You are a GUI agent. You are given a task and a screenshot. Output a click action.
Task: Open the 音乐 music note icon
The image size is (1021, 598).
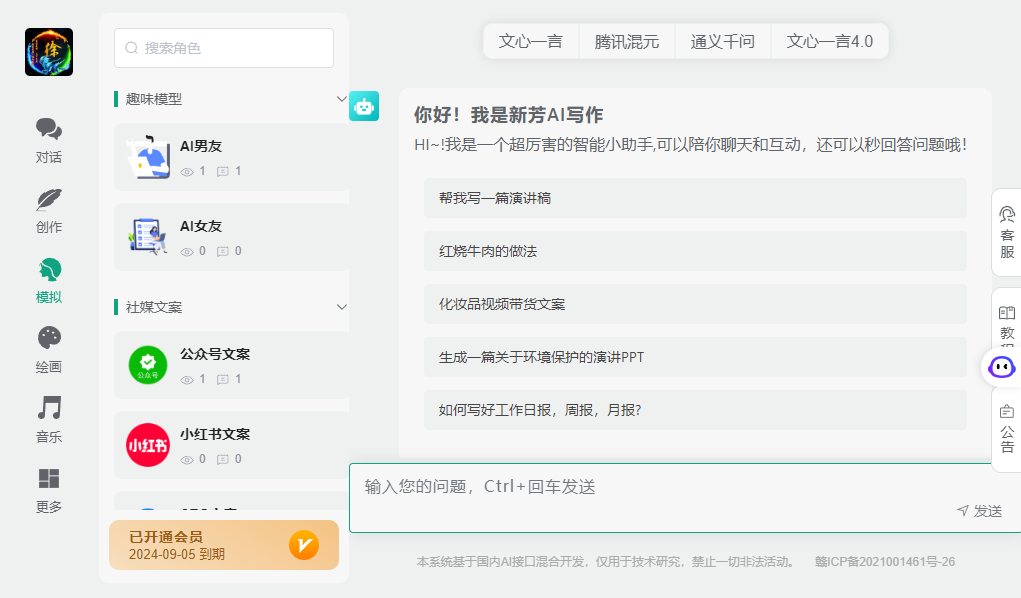click(x=48, y=408)
